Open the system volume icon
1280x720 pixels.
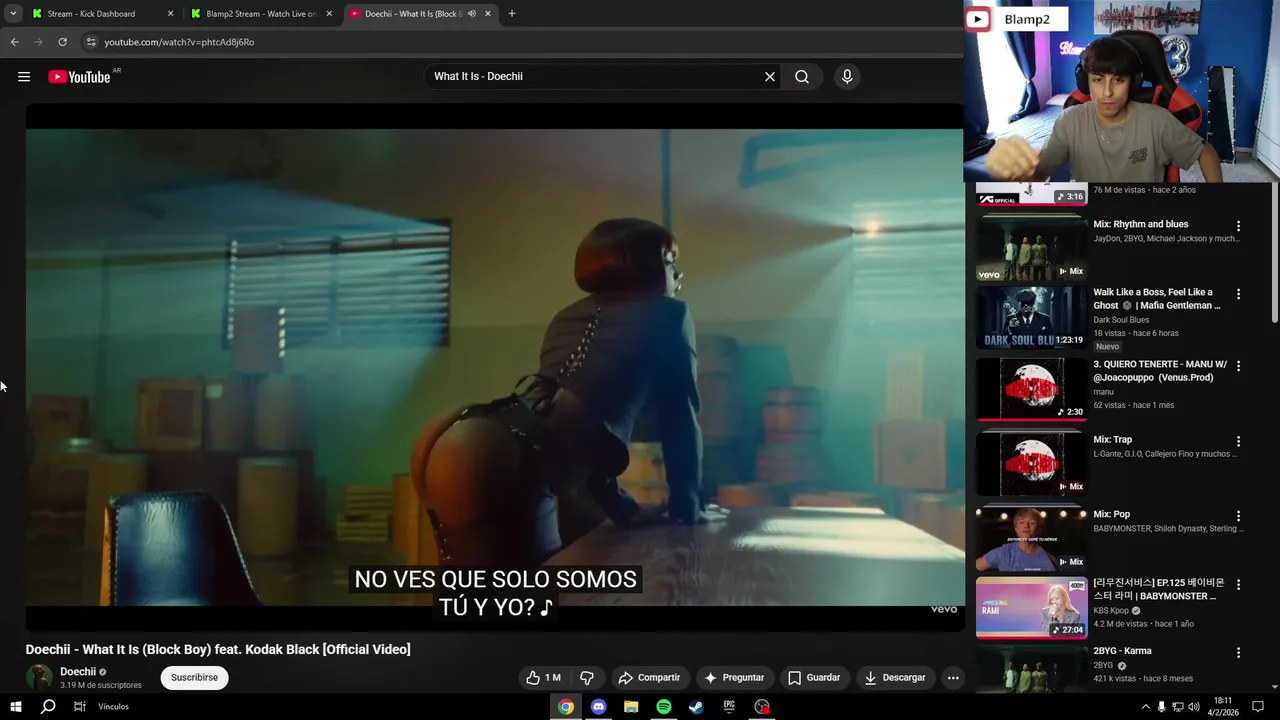click(1193, 707)
